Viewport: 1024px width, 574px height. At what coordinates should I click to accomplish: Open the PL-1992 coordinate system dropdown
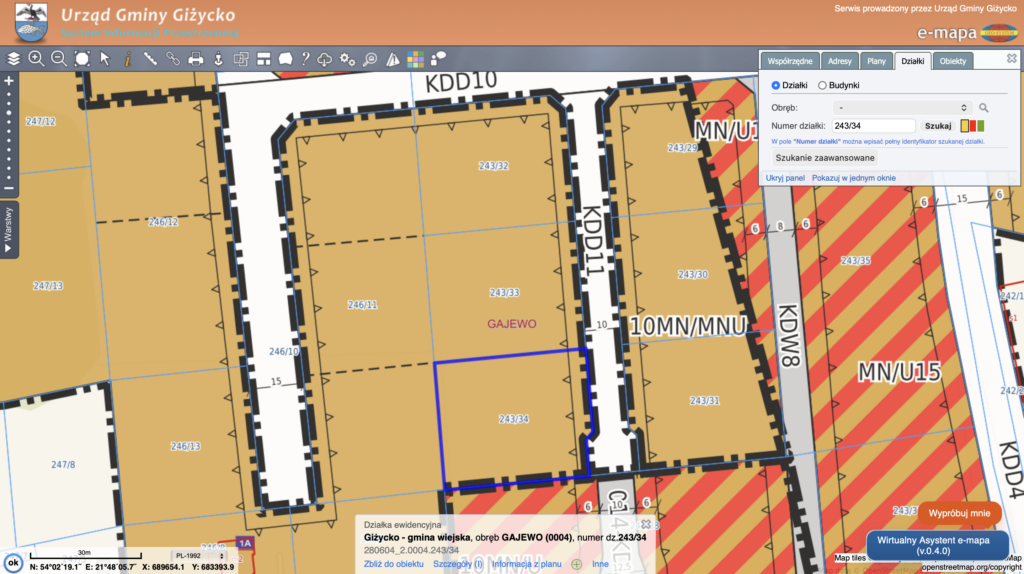click(199, 556)
